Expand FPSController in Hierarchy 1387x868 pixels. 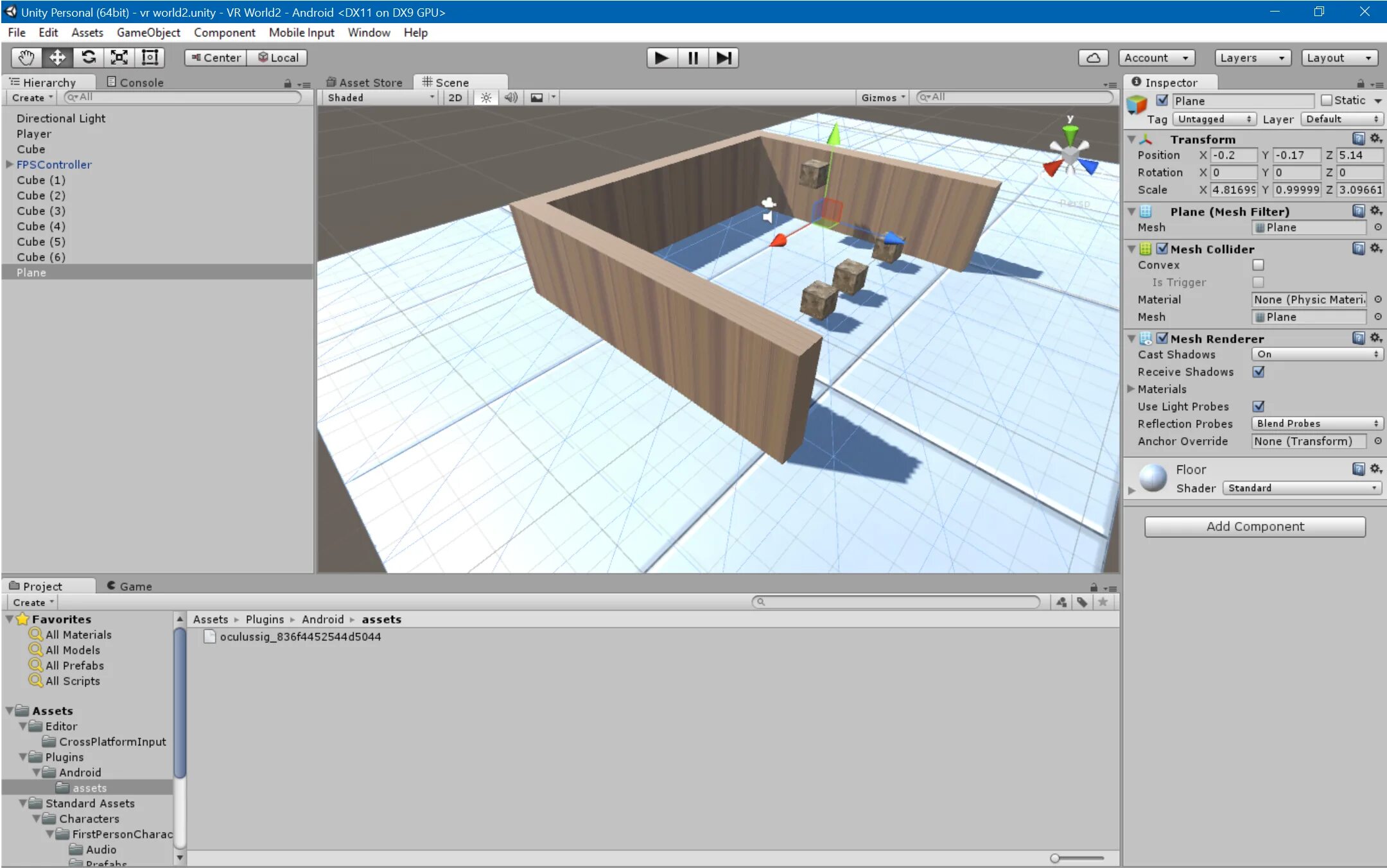click(10, 164)
